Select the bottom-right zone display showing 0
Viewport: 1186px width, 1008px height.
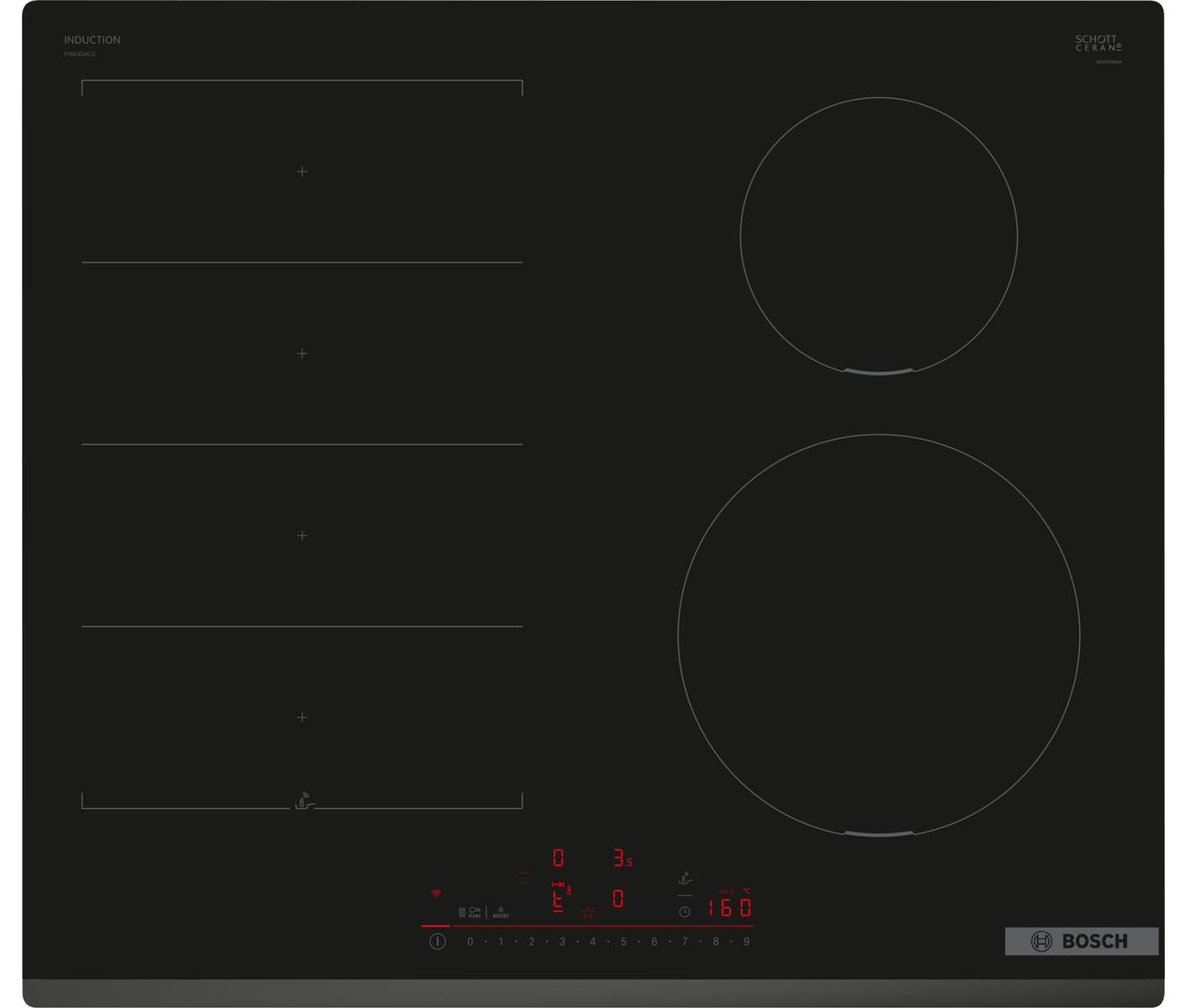point(618,899)
